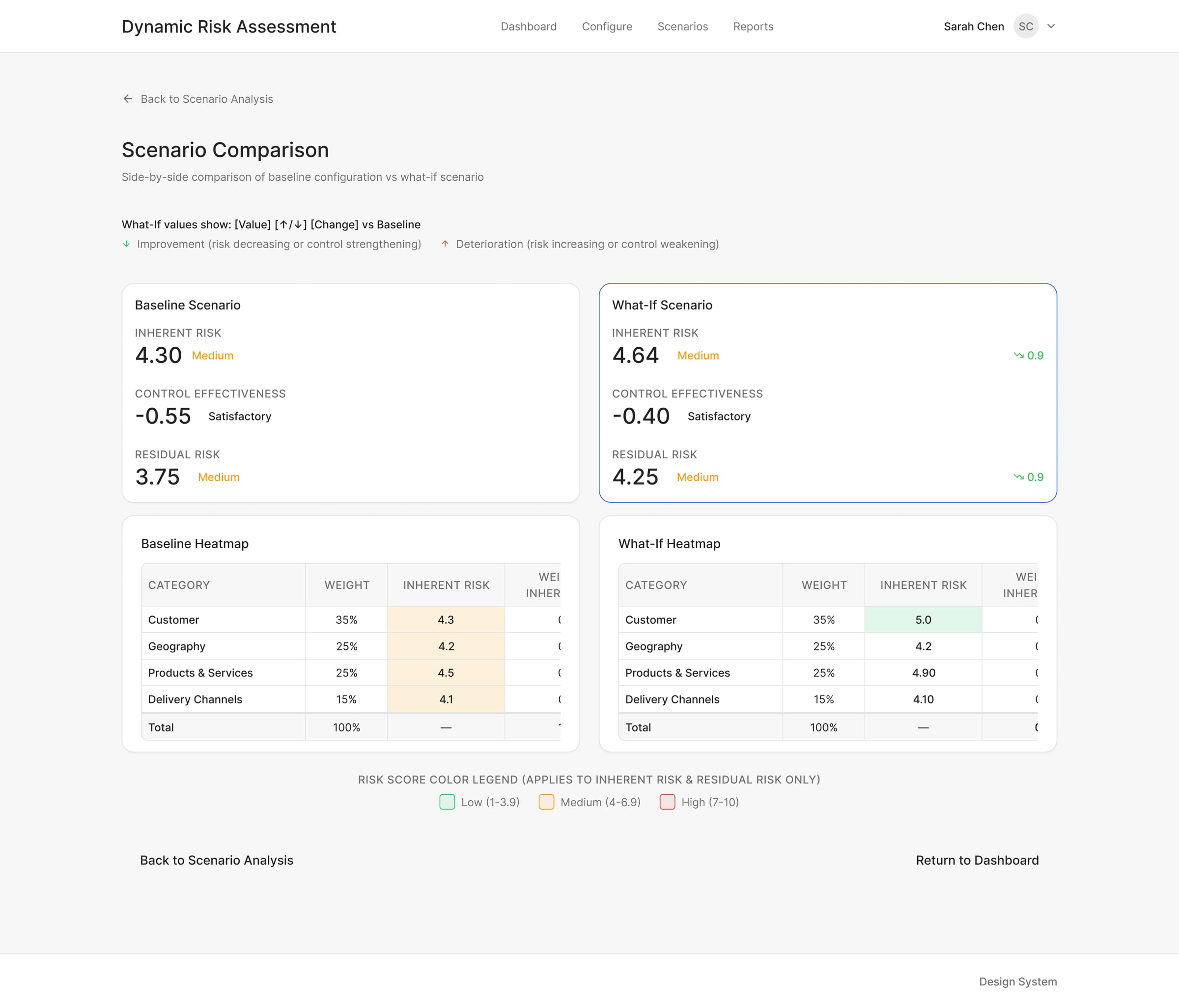Click the Dynamic Risk Assessment app title
Screen dimensions: 1179x1008
(x=229, y=27)
